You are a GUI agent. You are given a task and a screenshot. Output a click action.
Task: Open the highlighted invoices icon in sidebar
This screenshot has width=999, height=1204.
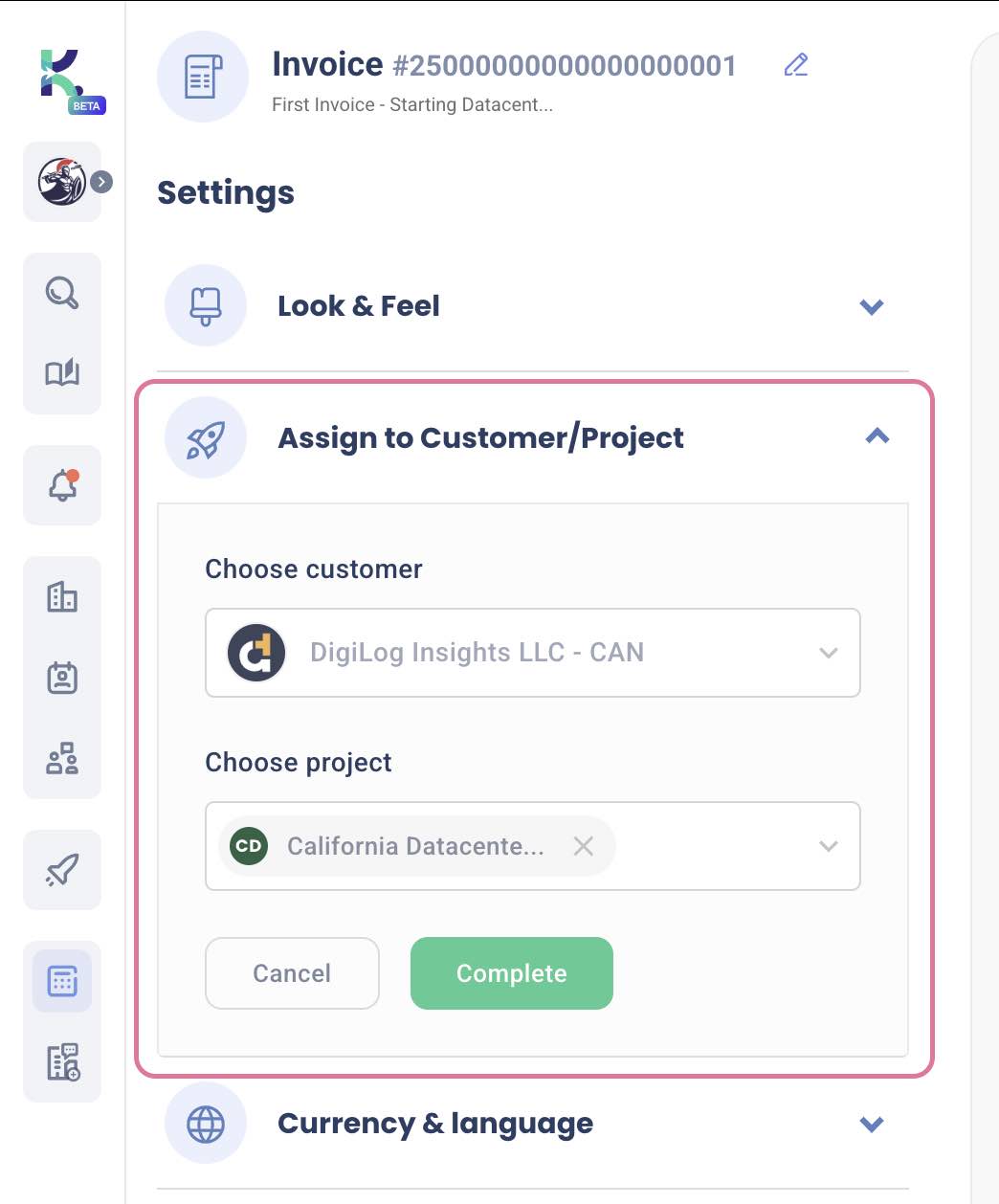[61, 980]
